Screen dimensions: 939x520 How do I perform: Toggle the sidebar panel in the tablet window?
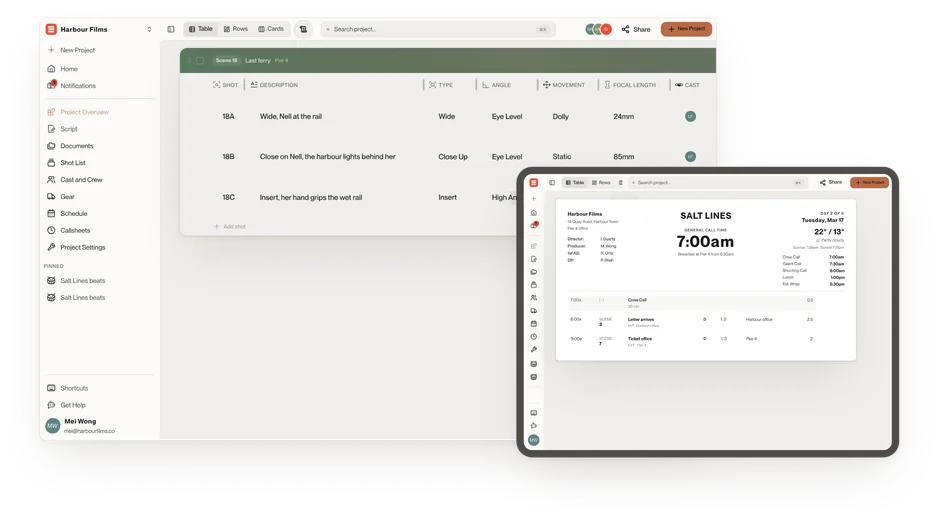point(552,183)
